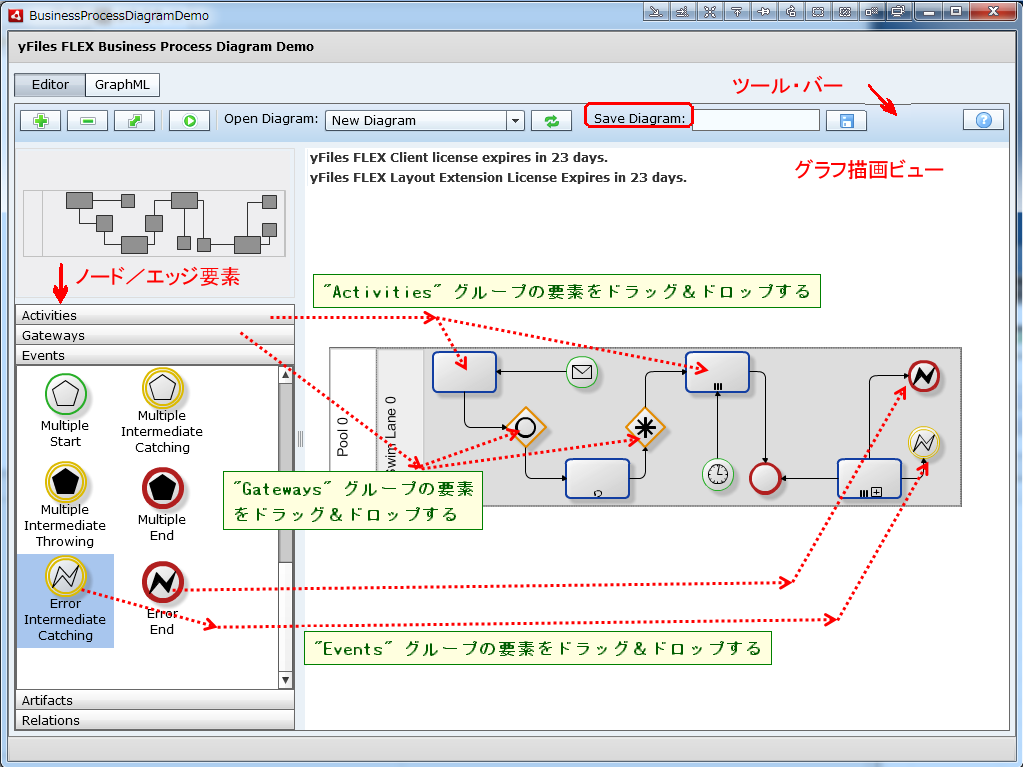Select the asterisk complex gateway in diagram
Viewport: 1023px width, 767px height.
645,428
